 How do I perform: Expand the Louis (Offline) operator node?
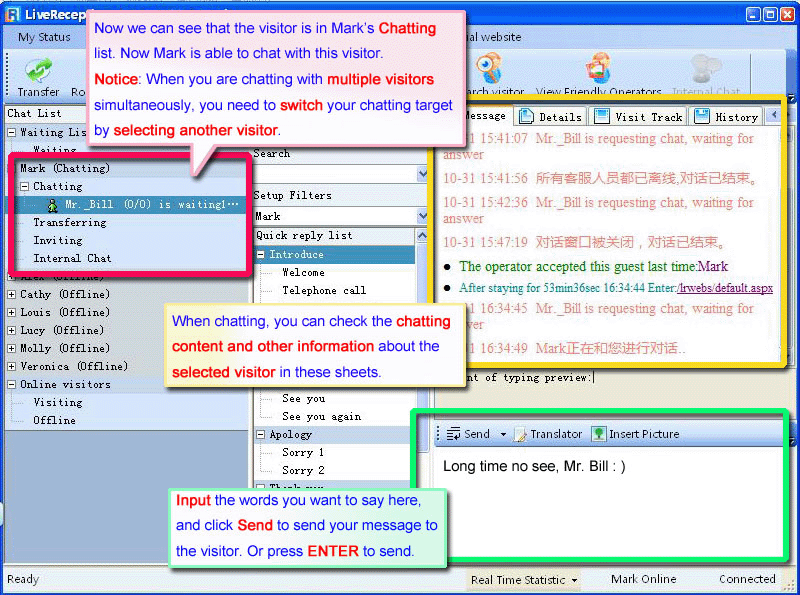click(12, 312)
